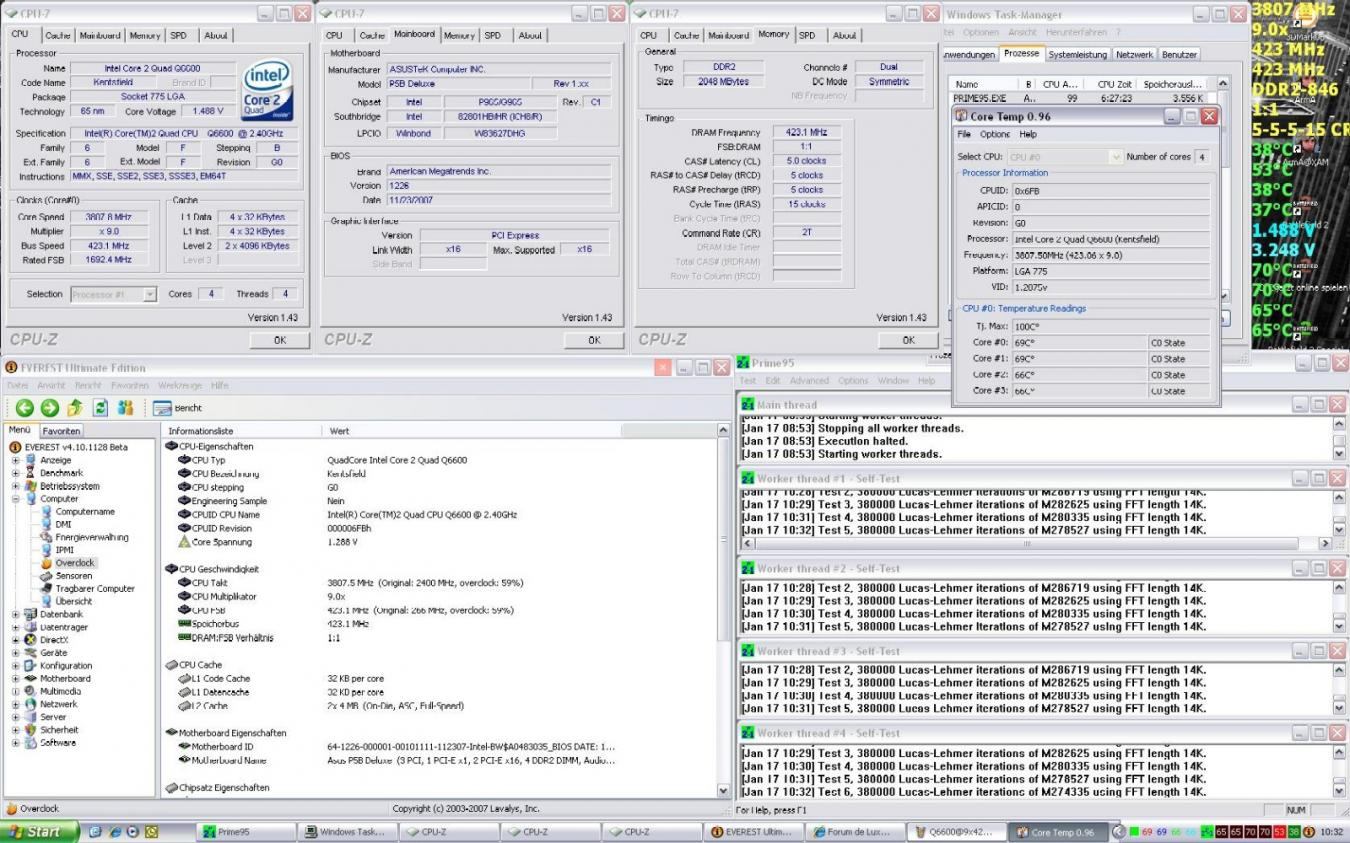Click the EVEREST Ultimate Edition title icon
1350x843 pixels.
[x=12, y=367]
